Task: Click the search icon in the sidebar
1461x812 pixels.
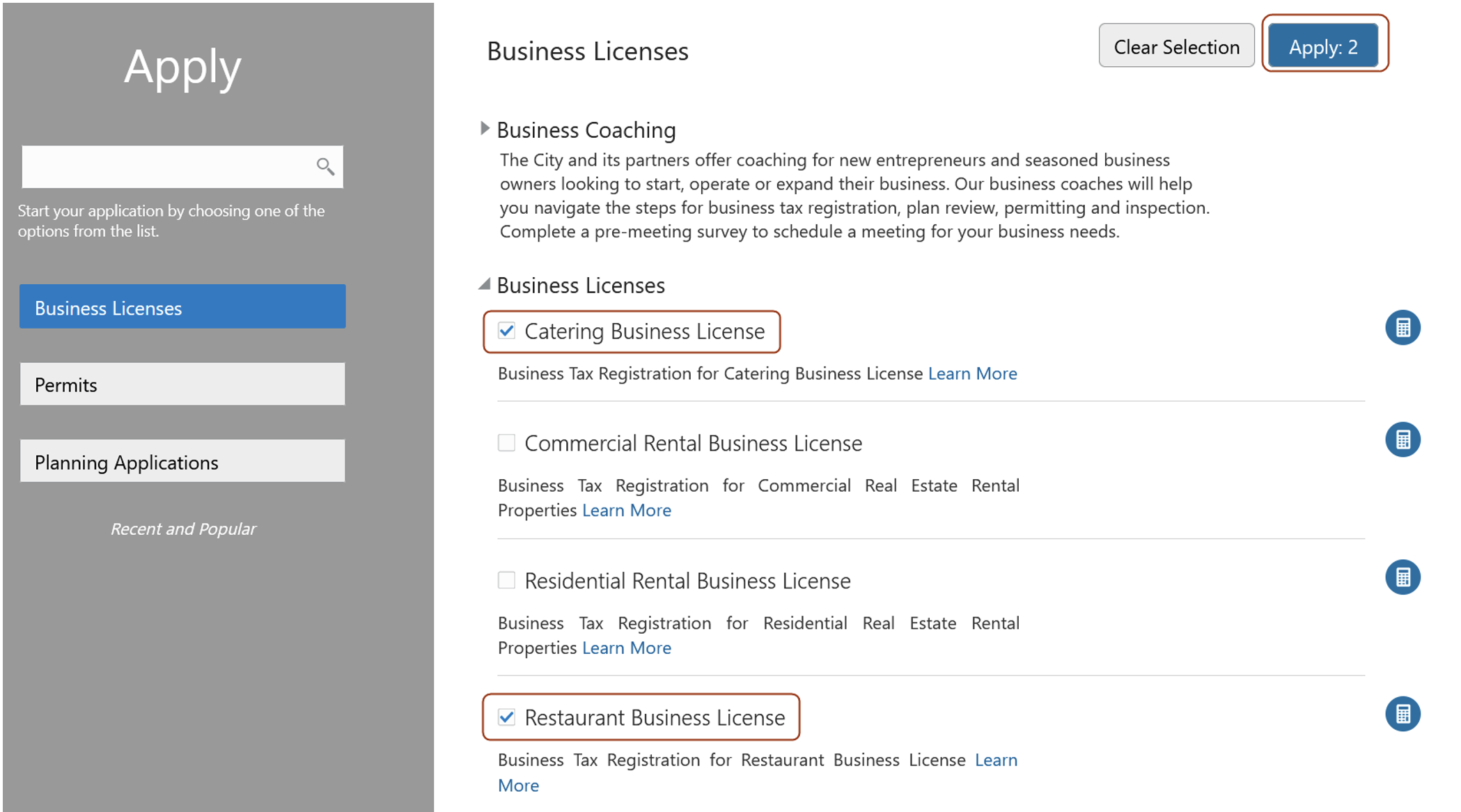Action: coord(325,166)
